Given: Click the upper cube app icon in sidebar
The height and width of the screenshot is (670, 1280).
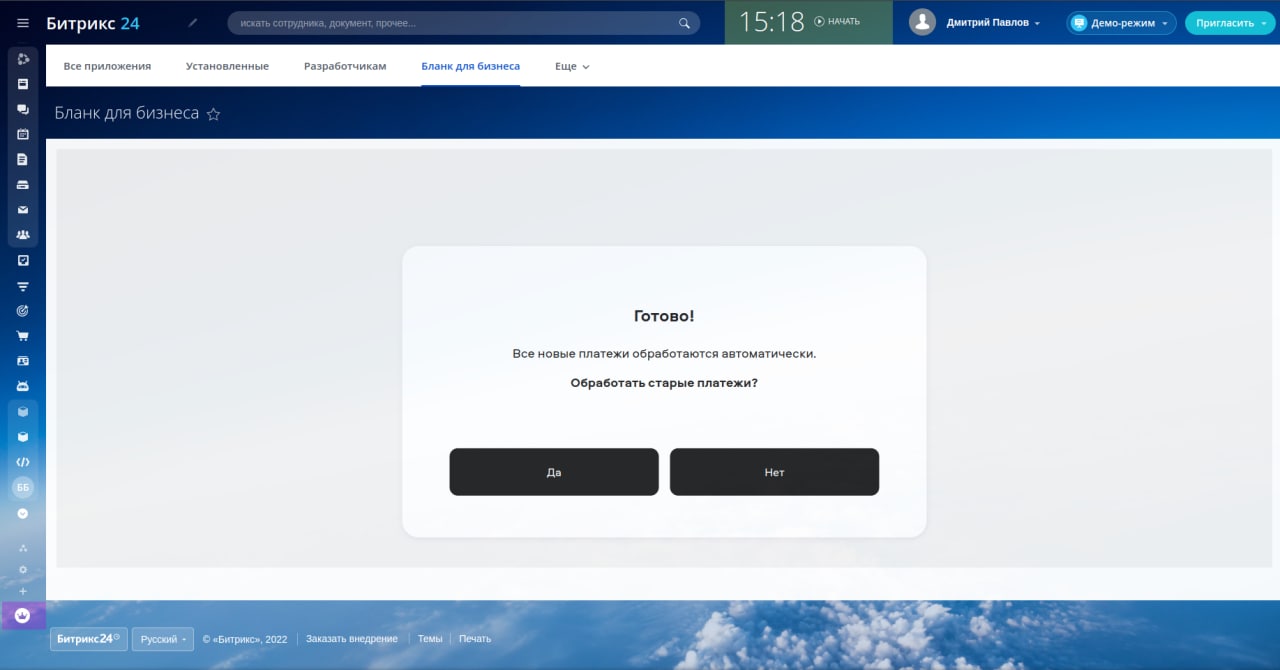Looking at the screenshot, I should point(23,412).
